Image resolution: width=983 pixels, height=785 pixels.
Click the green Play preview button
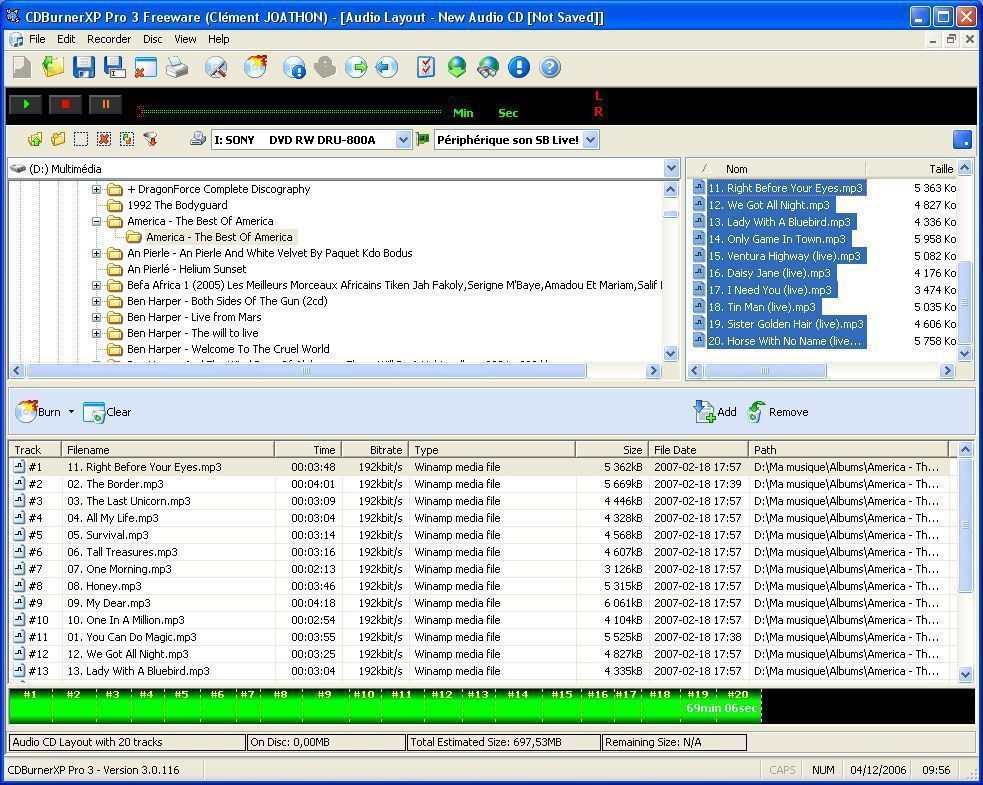tap(27, 104)
